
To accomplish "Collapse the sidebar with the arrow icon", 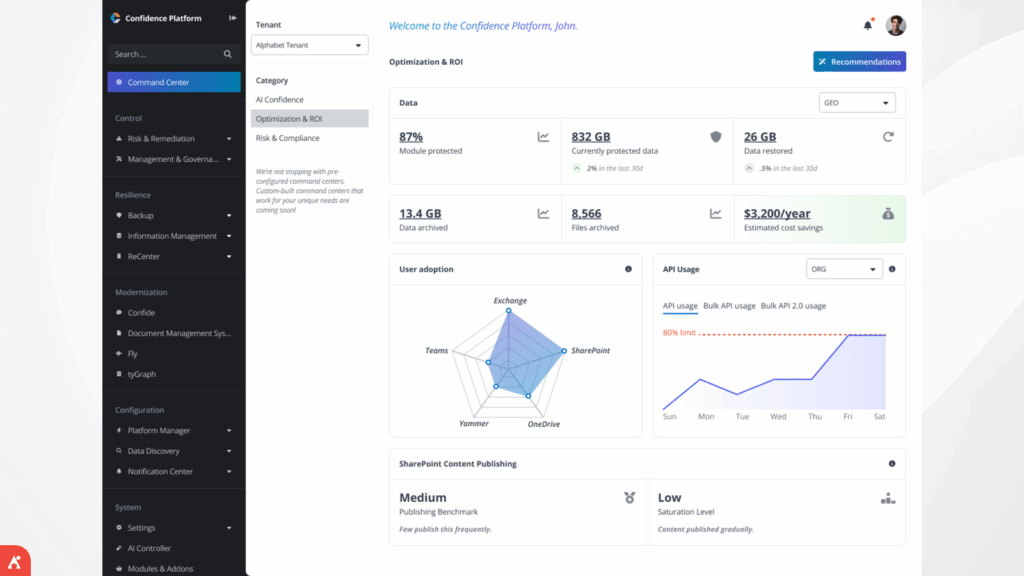I will (x=232, y=18).
